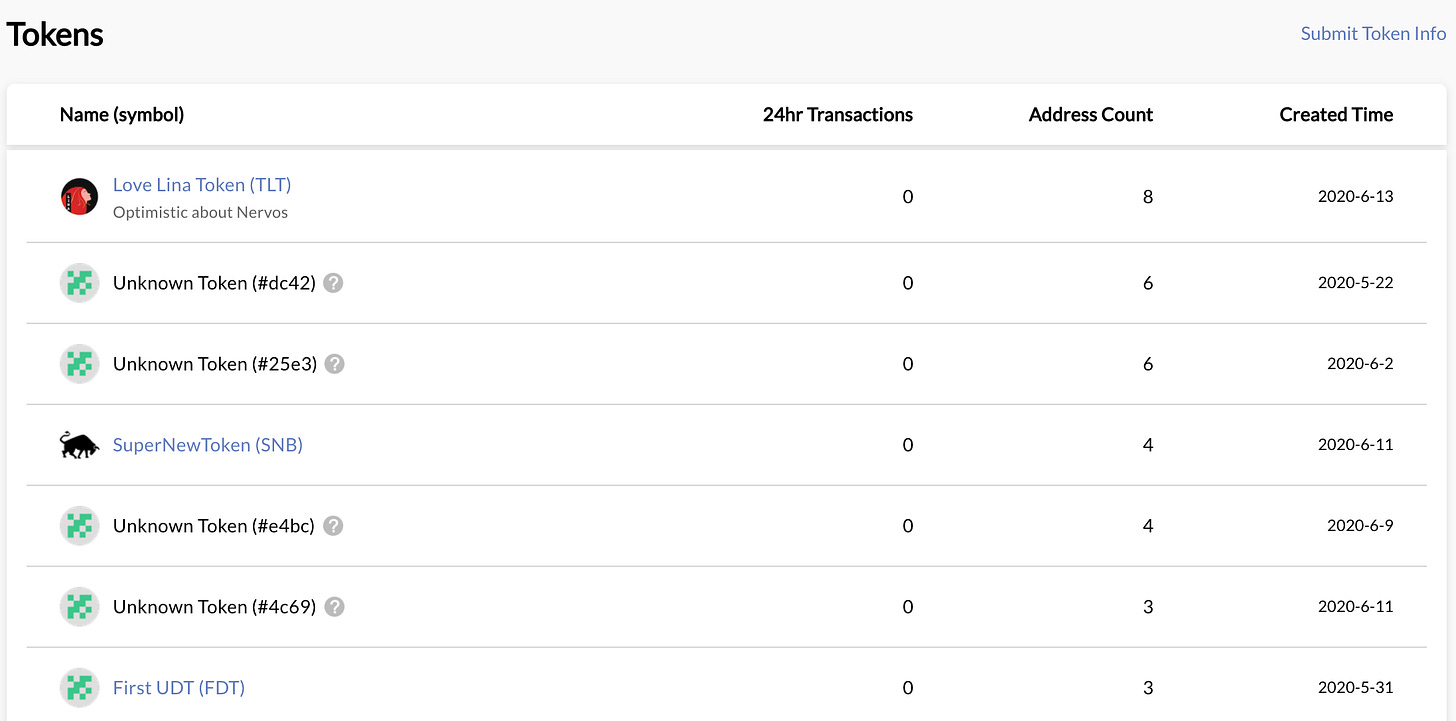Click the First UDT token identicon

coord(79,688)
